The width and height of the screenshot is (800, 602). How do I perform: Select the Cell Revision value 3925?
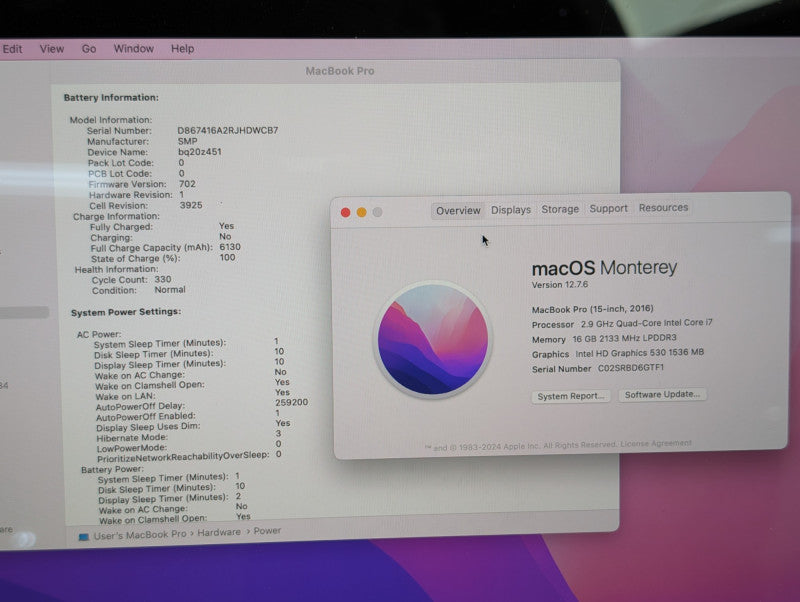tap(191, 205)
